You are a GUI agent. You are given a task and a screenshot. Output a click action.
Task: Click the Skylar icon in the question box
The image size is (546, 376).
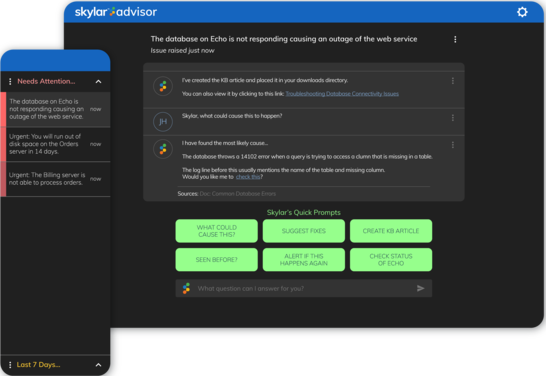pos(187,288)
